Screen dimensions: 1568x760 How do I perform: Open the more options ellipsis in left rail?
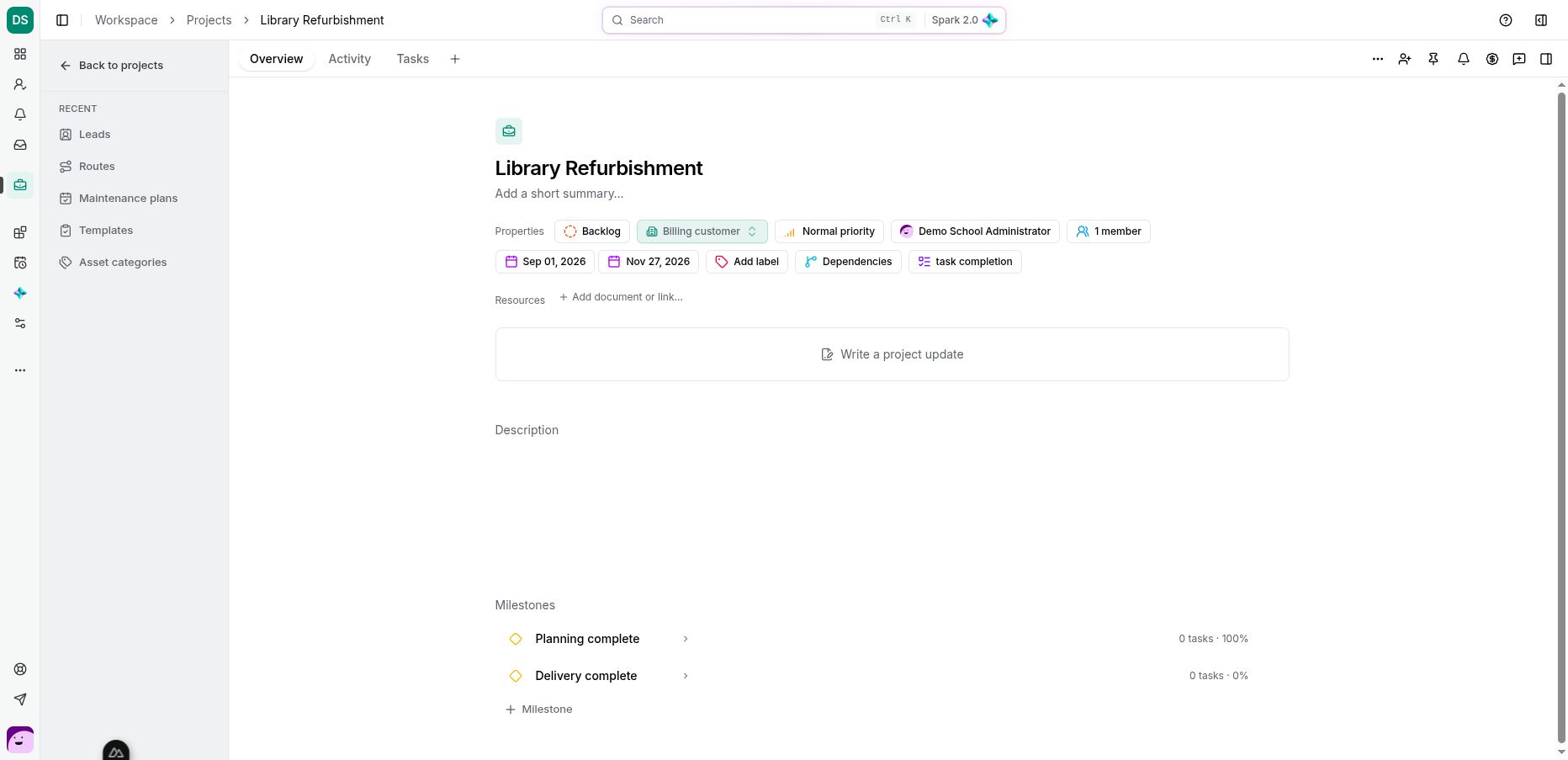click(x=20, y=370)
